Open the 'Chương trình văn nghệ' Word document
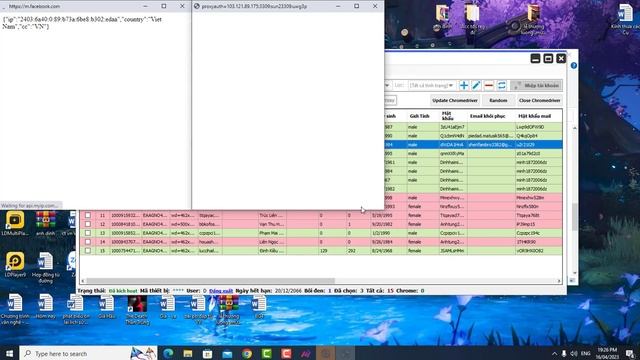 (x=15, y=310)
